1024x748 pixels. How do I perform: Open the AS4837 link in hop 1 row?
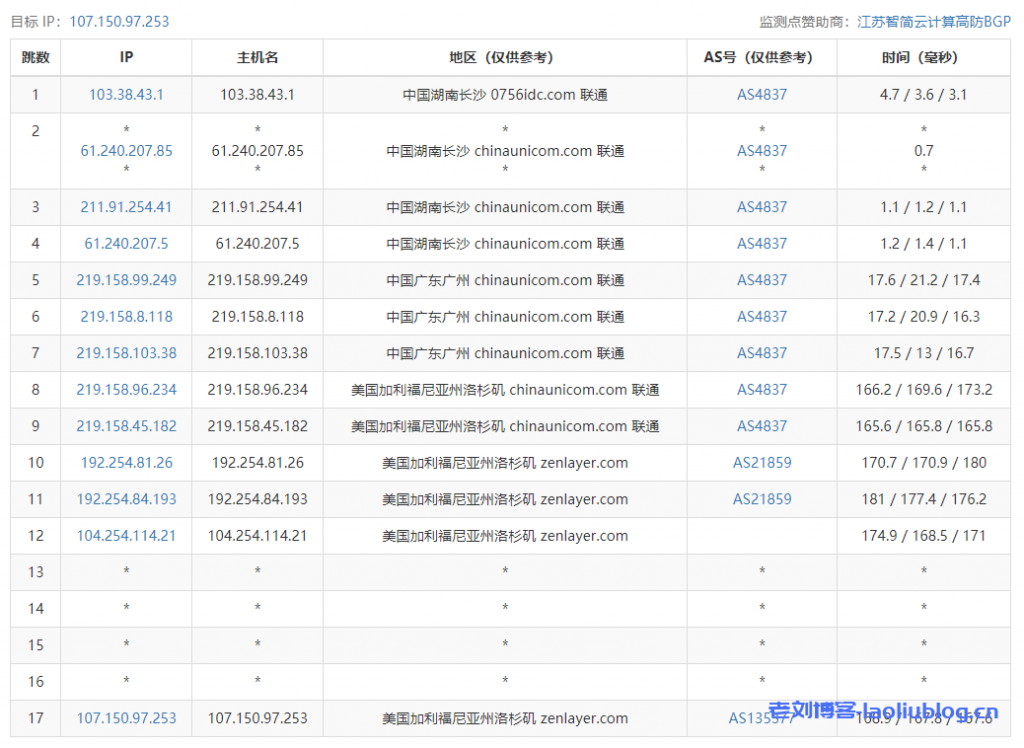762,95
